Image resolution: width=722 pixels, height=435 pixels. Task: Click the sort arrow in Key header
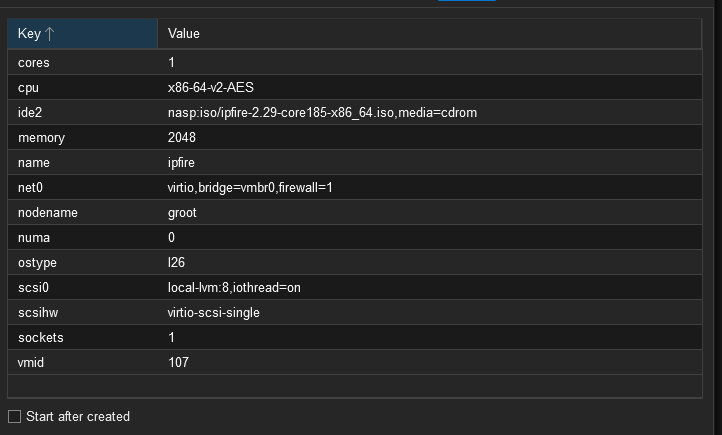click(x=50, y=34)
